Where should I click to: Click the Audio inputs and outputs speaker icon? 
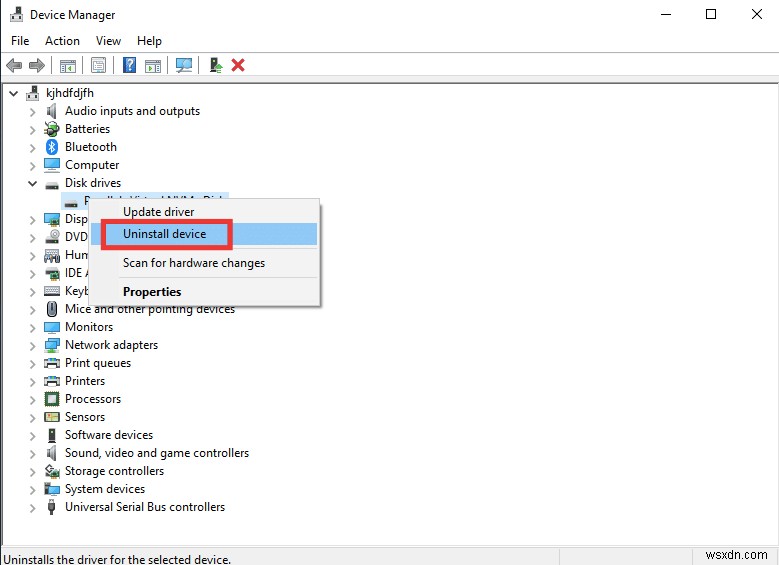(x=52, y=111)
